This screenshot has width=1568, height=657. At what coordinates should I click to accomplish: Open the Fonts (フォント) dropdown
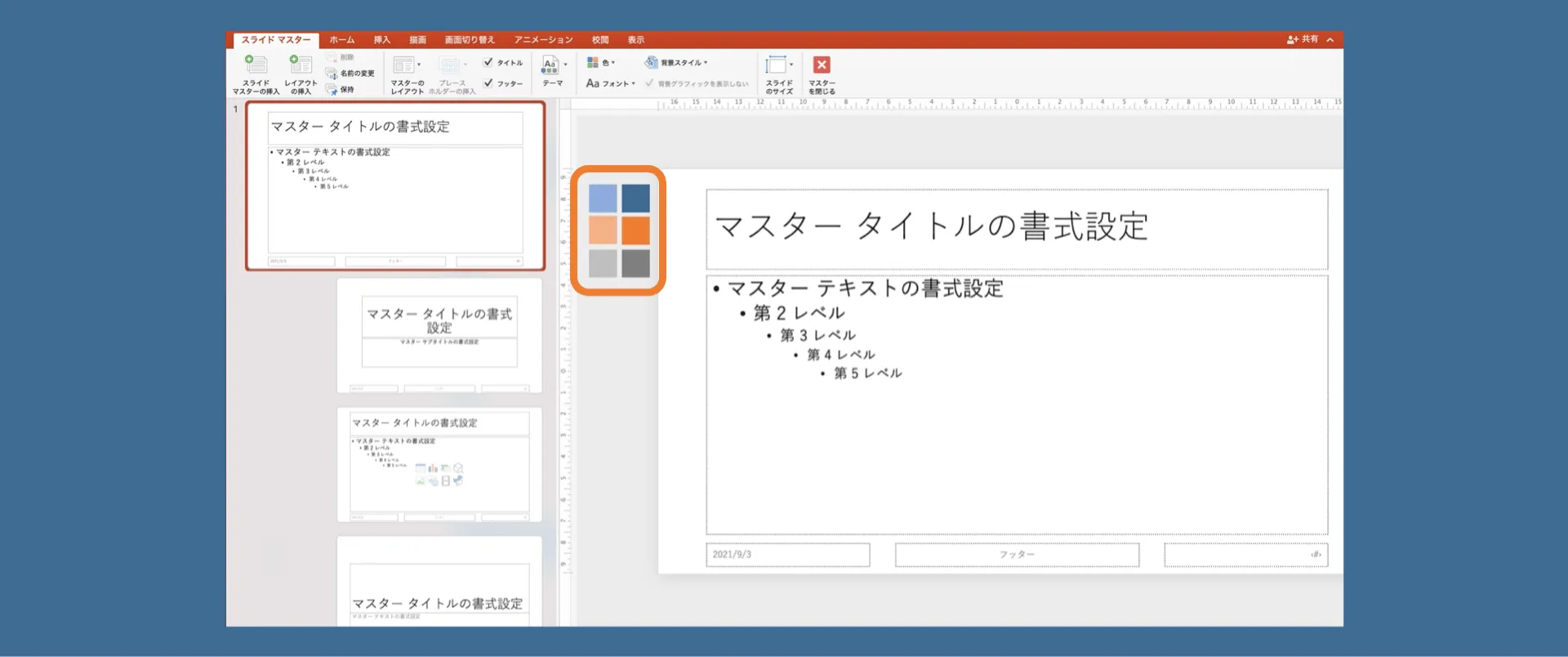point(609,83)
